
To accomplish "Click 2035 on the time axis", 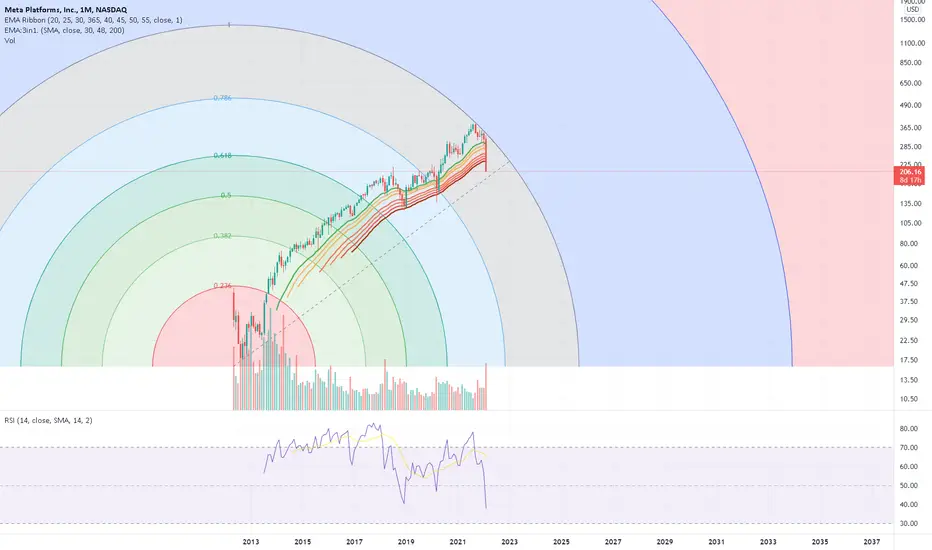I will coord(820,542).
